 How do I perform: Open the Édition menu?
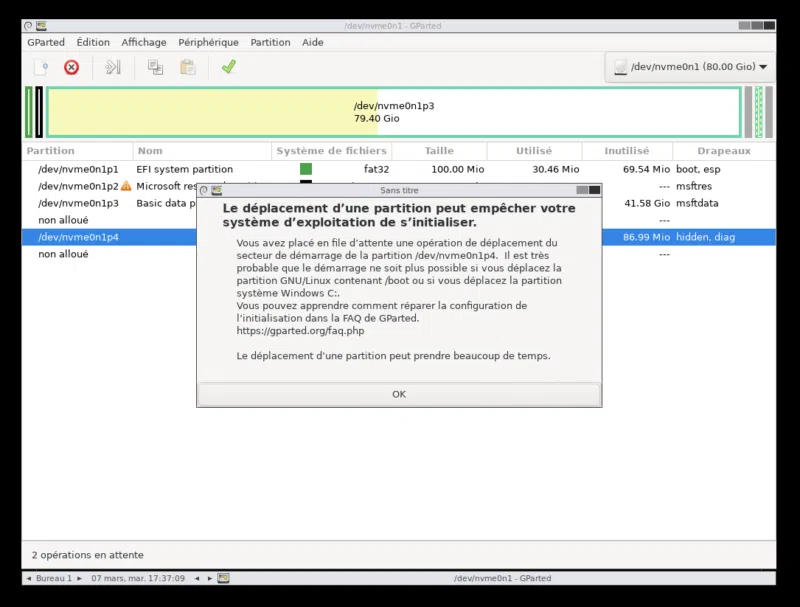tap(93, 42)
